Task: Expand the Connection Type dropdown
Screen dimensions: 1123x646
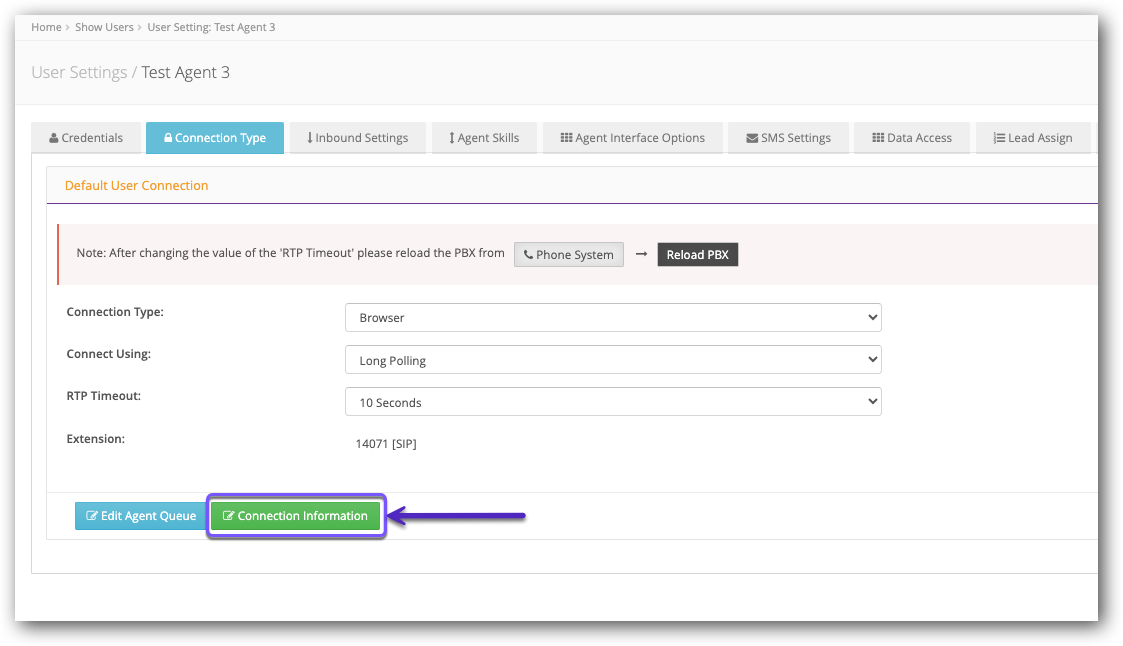Action: point(612,318)
